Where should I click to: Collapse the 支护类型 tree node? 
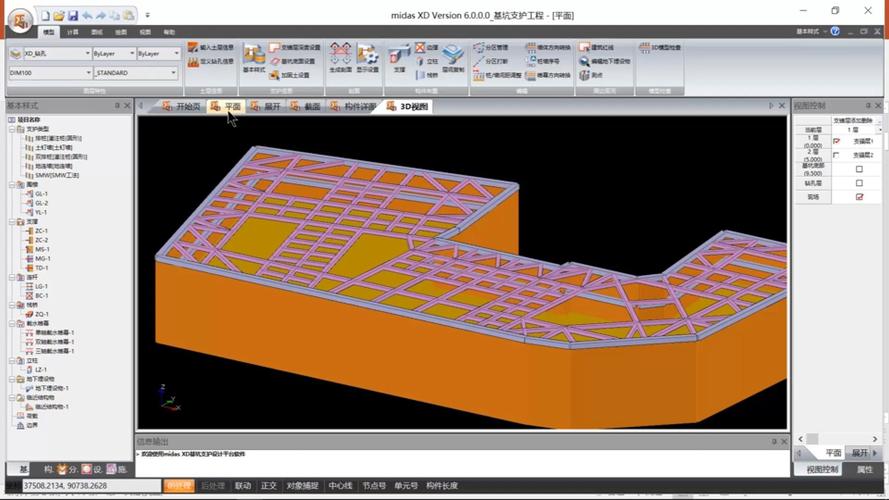[x=12, y=129]
